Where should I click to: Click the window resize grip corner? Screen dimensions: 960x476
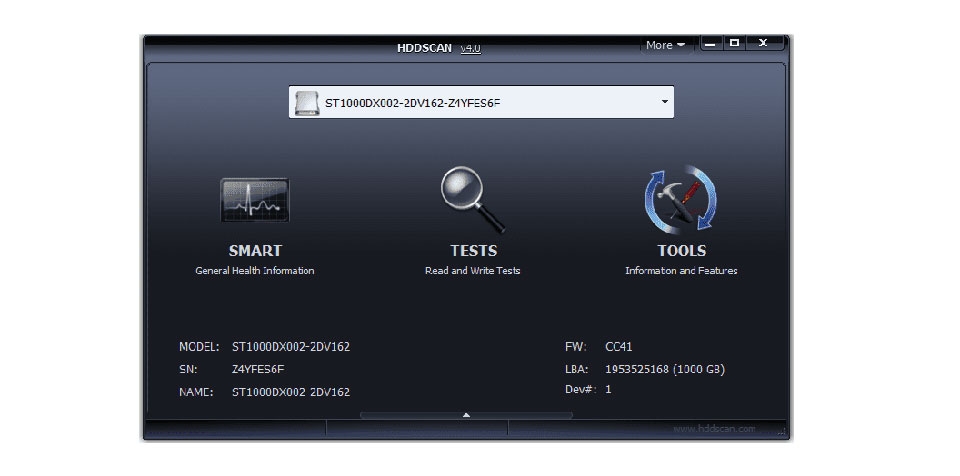pos(782,433)
